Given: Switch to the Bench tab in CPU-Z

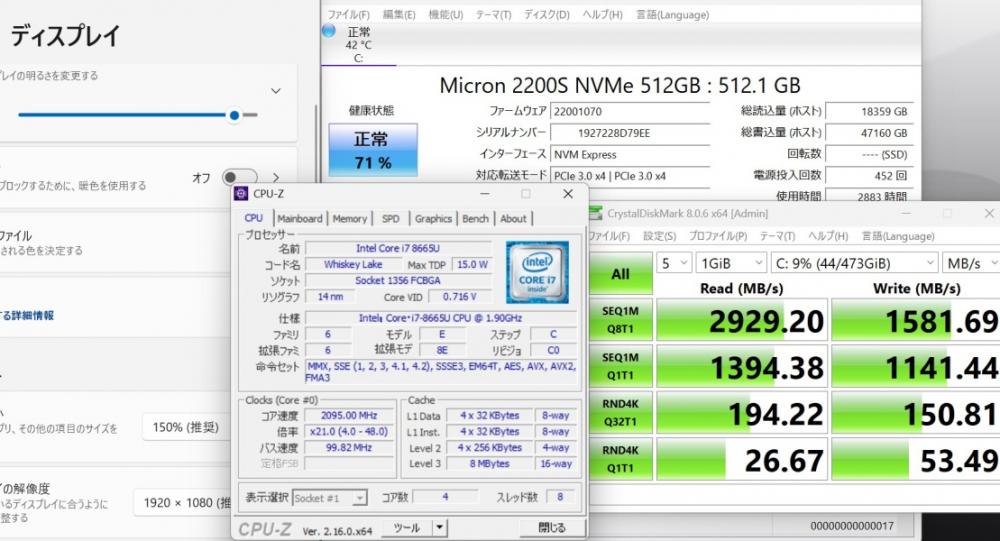Looking at the screenshot, I should pyautogui.click(x=475, y=218).
